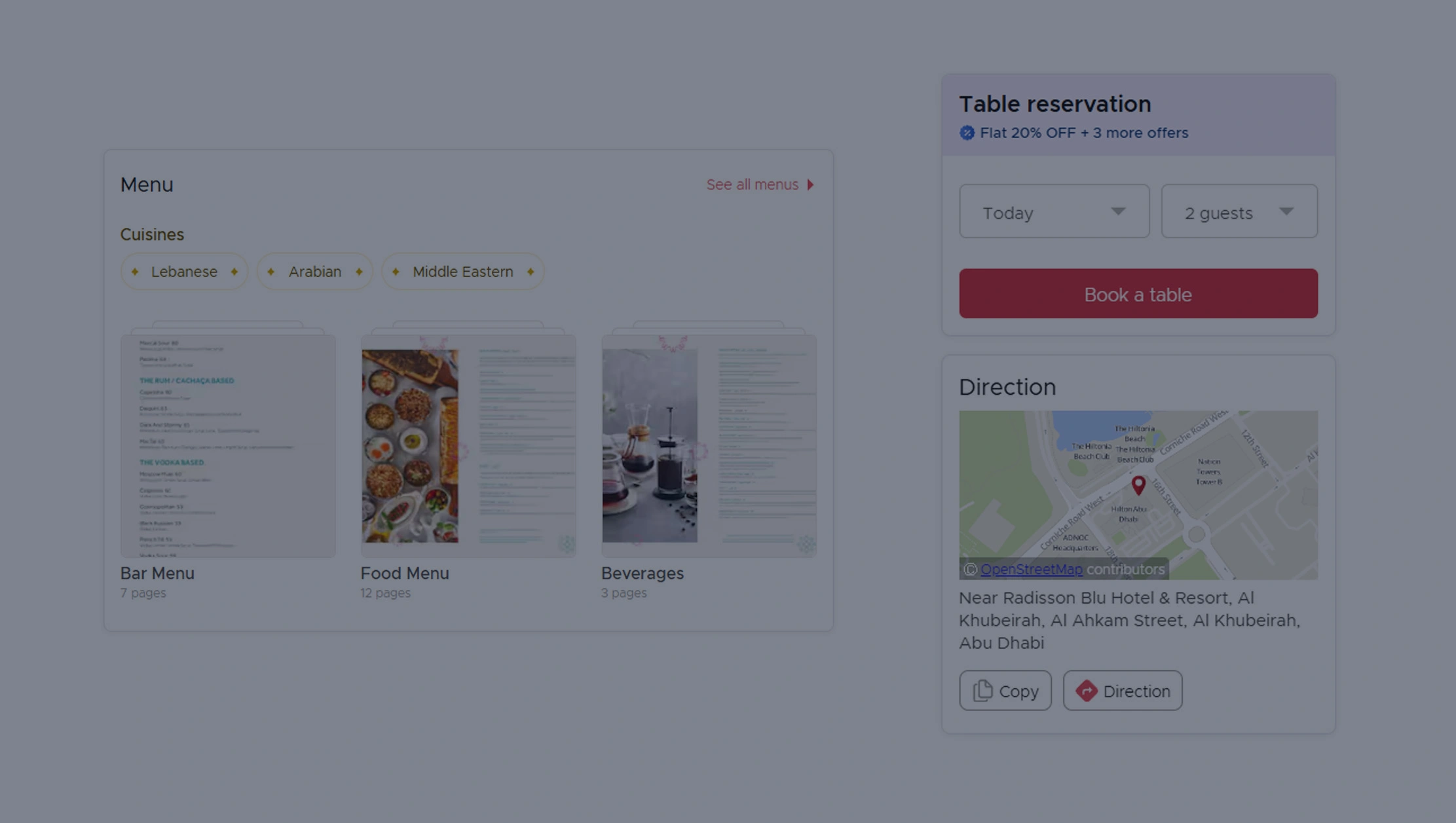Choose the Middle Eastern cuisine chip
Viewport: 1456px width, 823px height.
[x=462, y=272]
